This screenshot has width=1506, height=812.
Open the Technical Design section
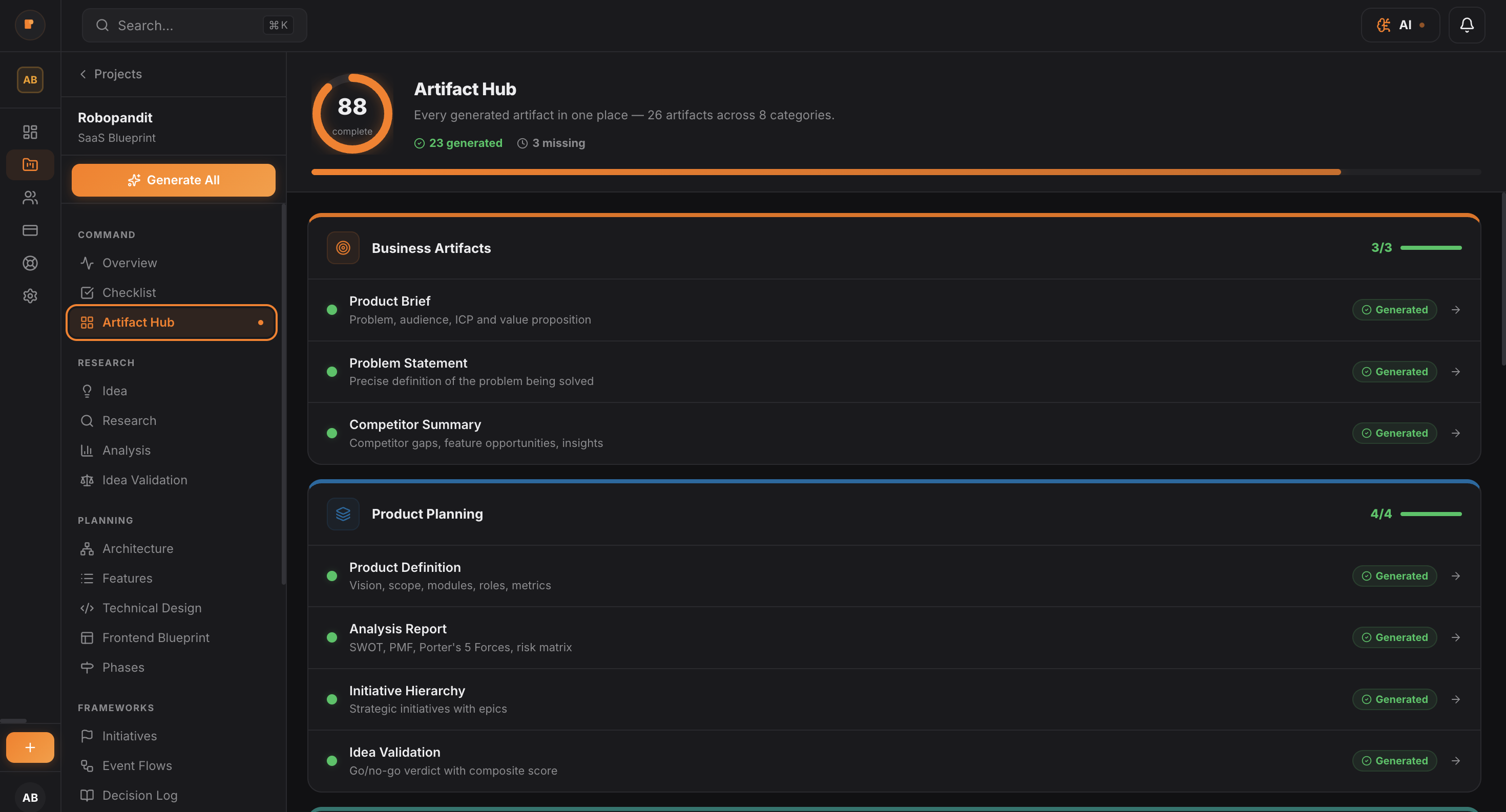(152, 608)
